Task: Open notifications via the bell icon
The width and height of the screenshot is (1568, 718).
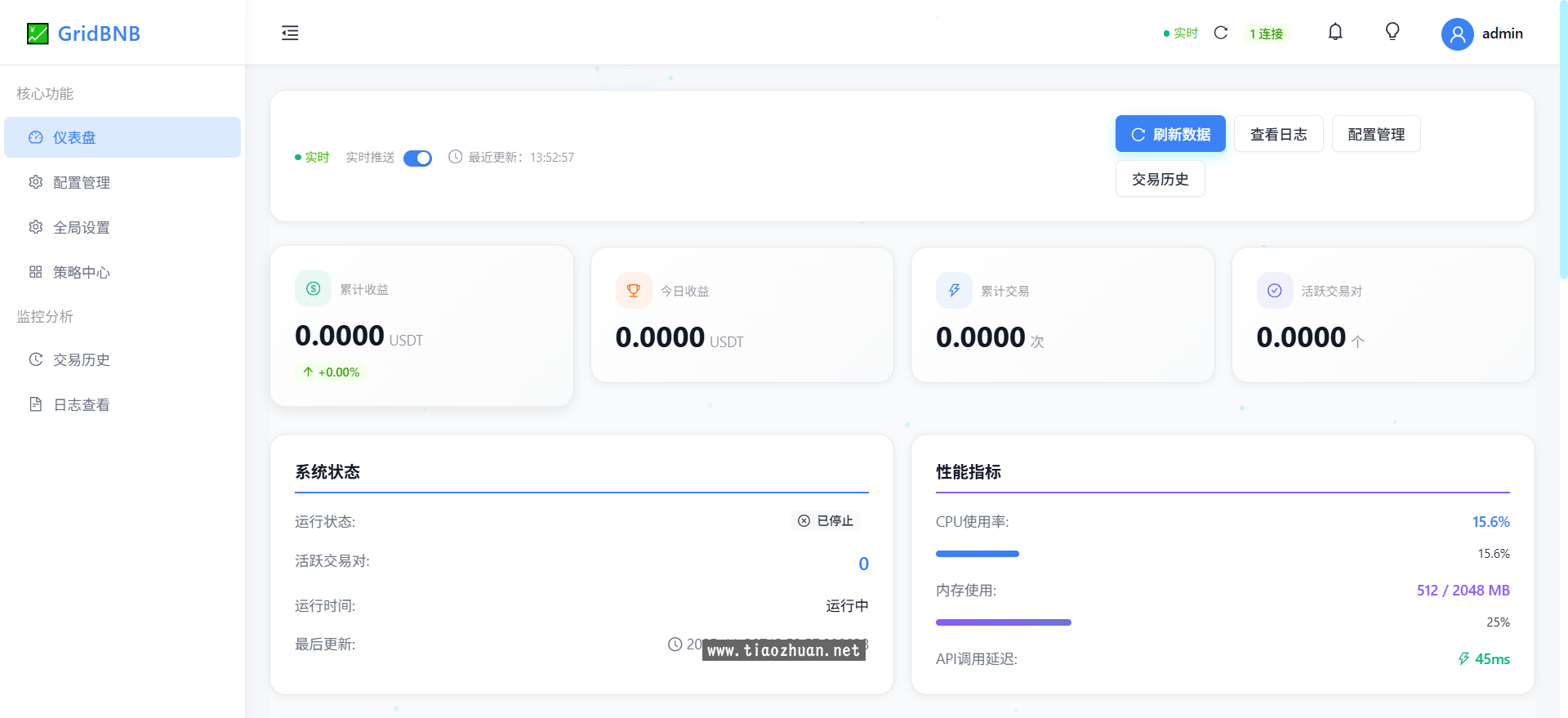Action: [1335, 32]
